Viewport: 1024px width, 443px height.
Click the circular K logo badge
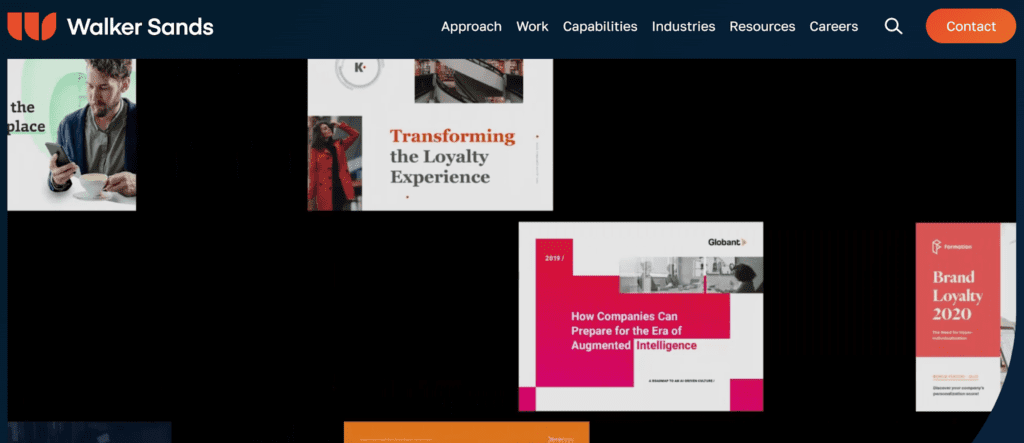coord(360,69)
